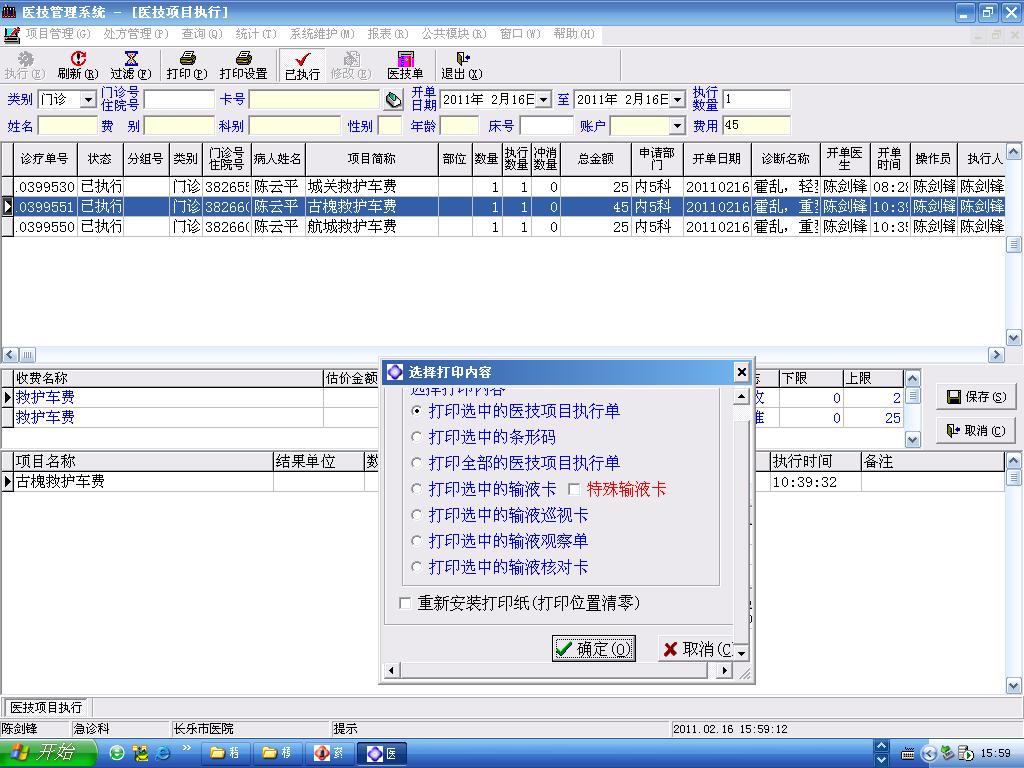Screen dimensions: 1024x768
Task: Open the 系统维护 menu
Action: coord(322,34)
